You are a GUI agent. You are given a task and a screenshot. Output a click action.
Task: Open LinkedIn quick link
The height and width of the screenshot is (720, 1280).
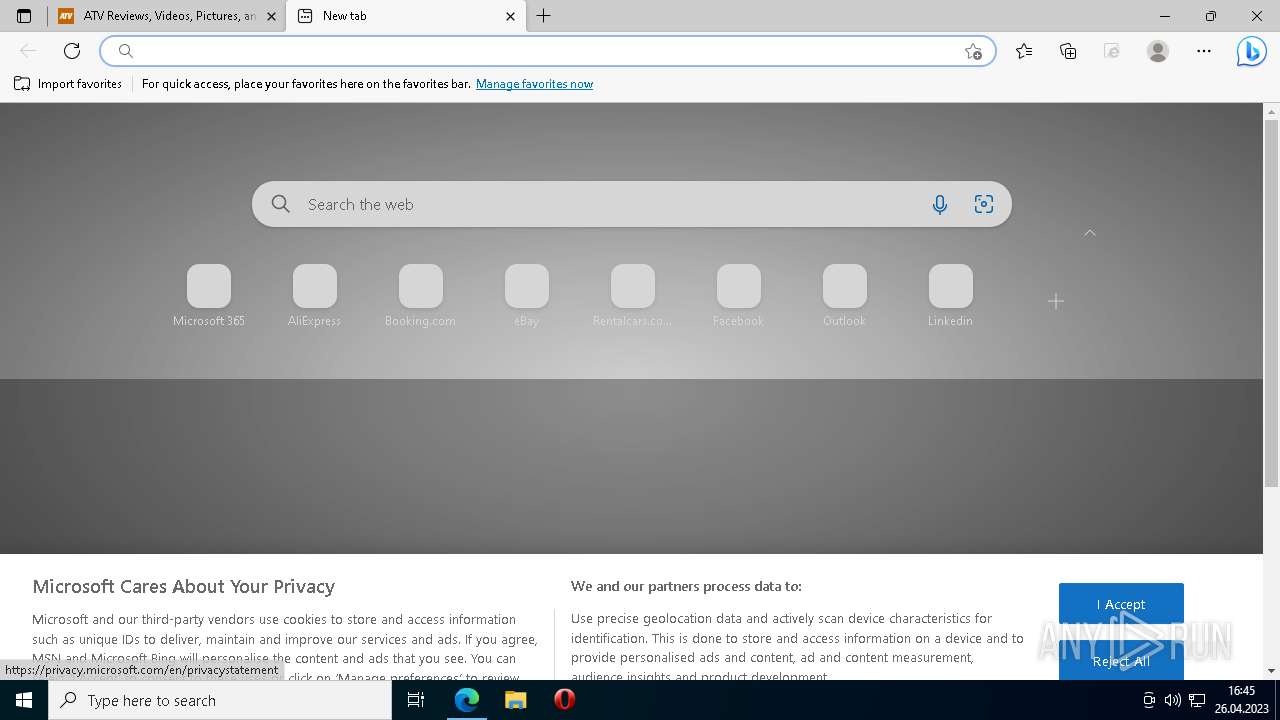[951, 296]
